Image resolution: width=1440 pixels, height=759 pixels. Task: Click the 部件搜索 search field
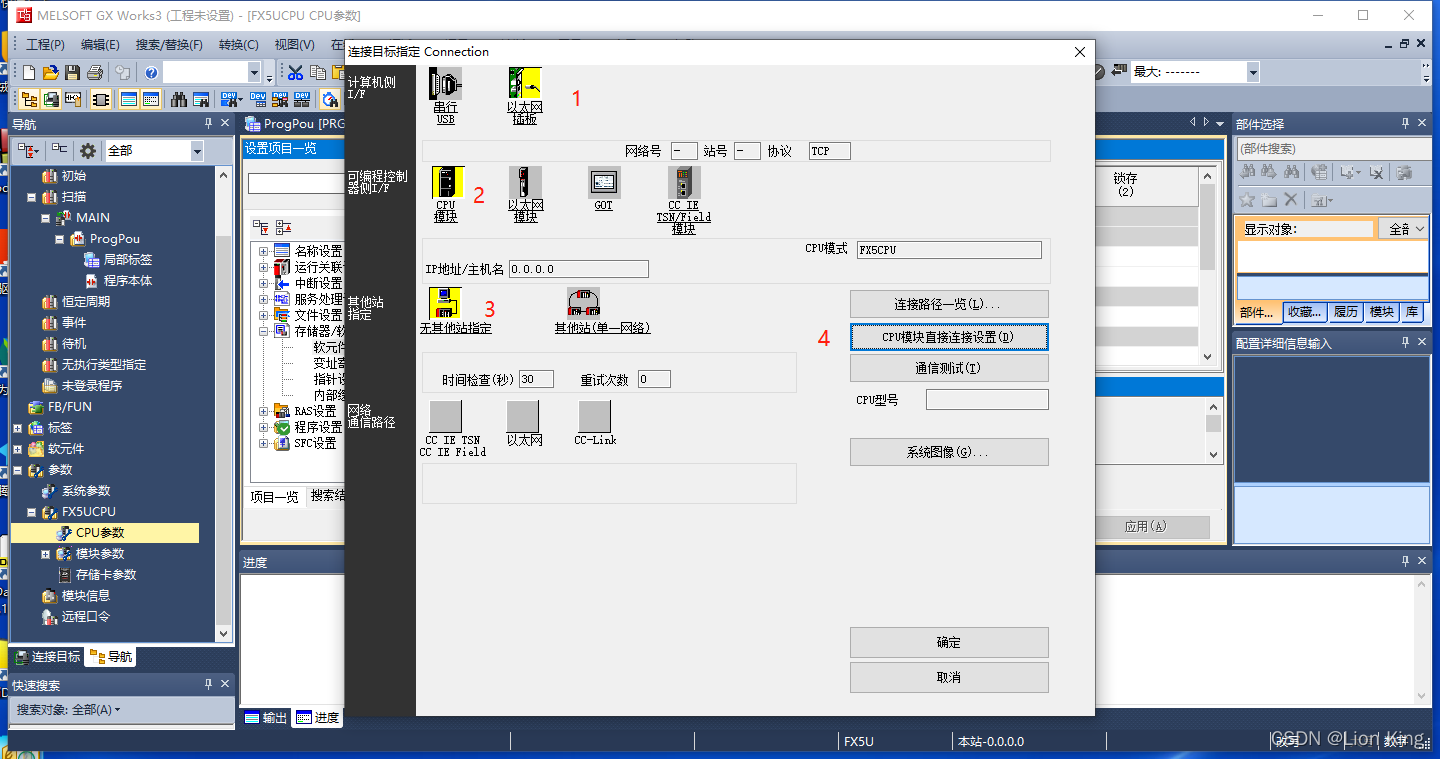pos(1333,149)
